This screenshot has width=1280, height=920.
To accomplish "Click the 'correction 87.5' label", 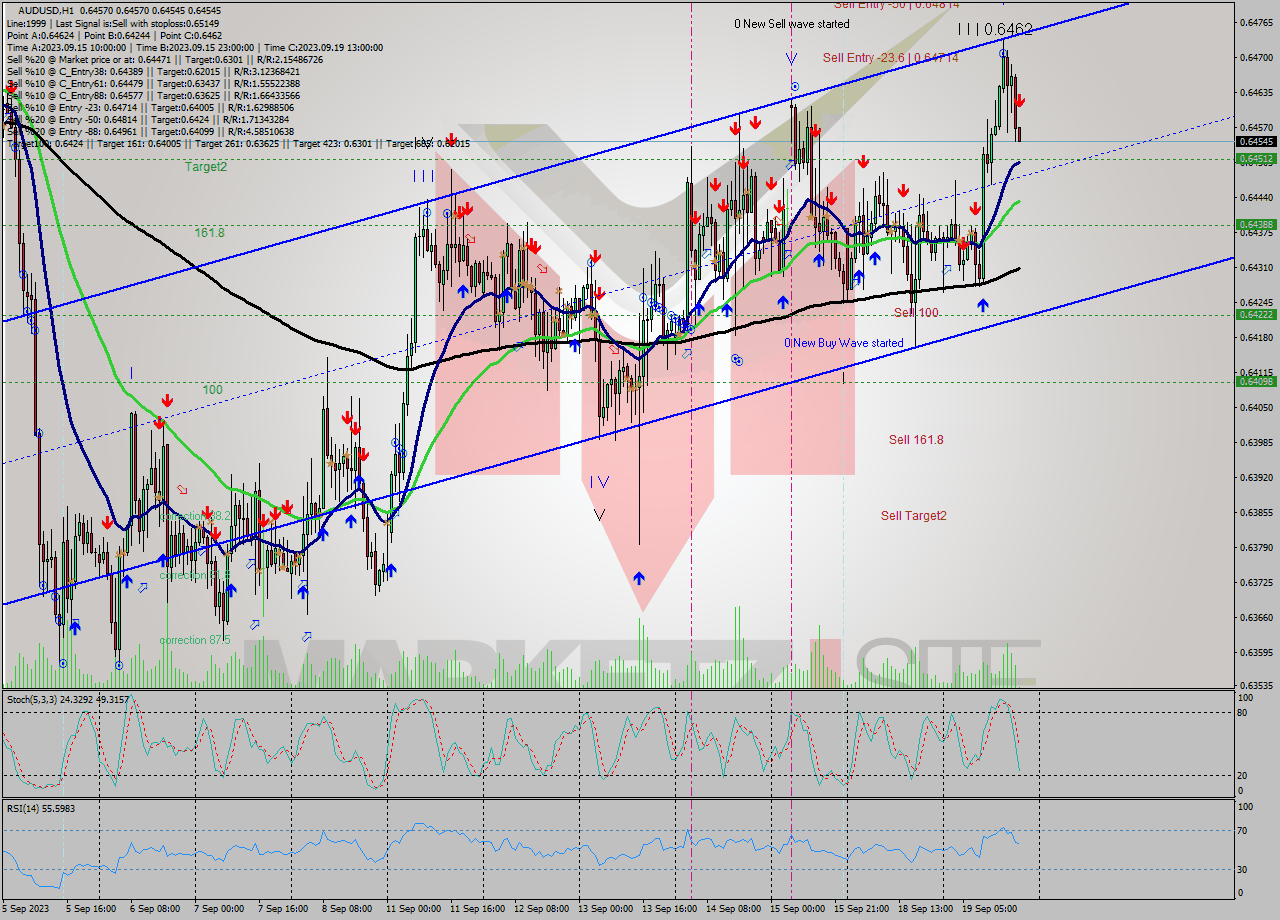I will click(194, 640).
